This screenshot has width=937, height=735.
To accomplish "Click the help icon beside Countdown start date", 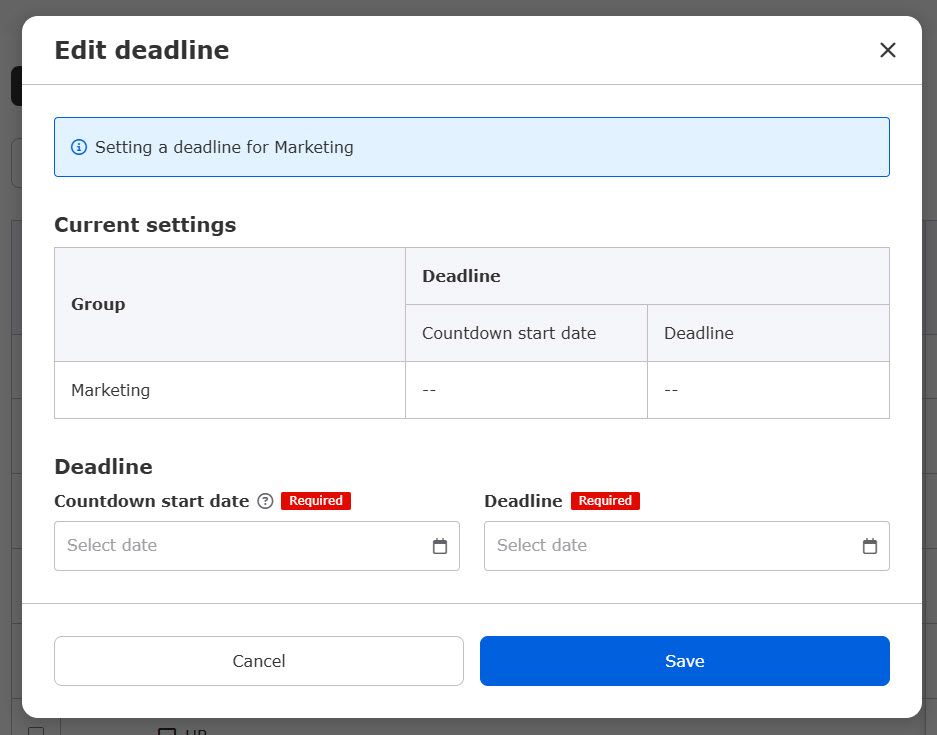I will click(x=265, y=501).
